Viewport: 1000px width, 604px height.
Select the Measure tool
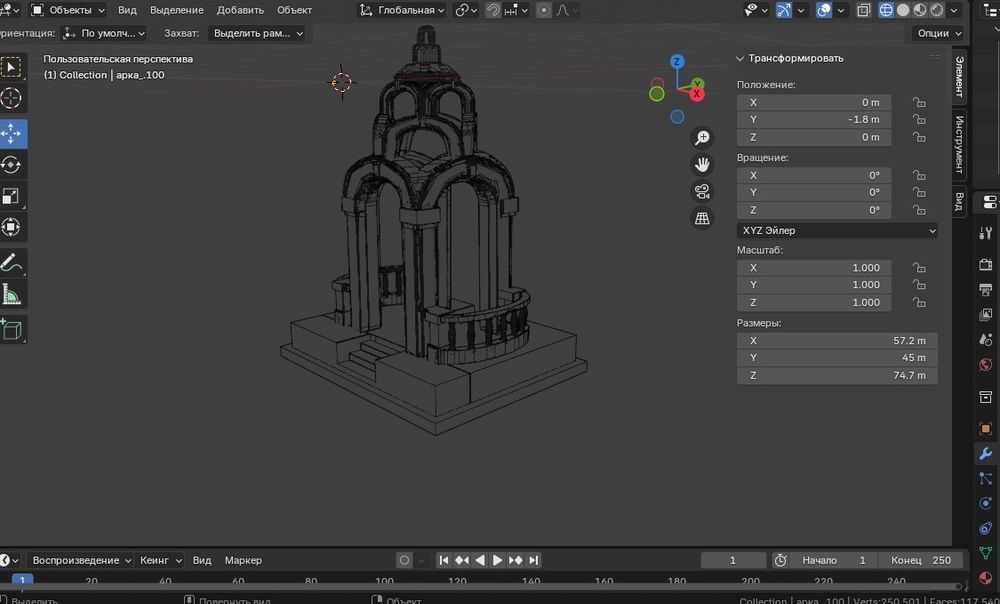(x=12, y=294)
